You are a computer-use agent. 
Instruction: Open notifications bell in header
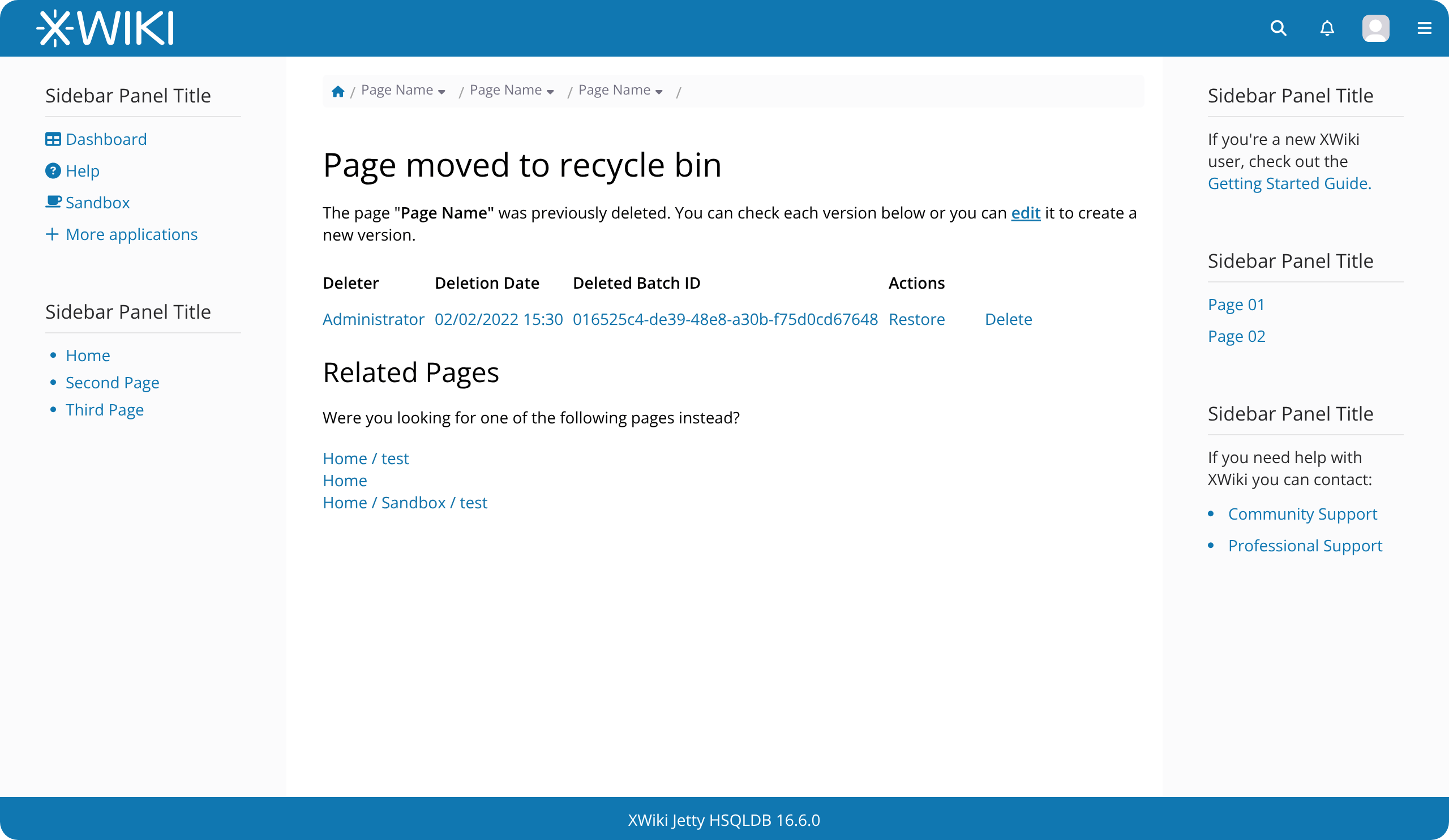(x=1327, y=28)
